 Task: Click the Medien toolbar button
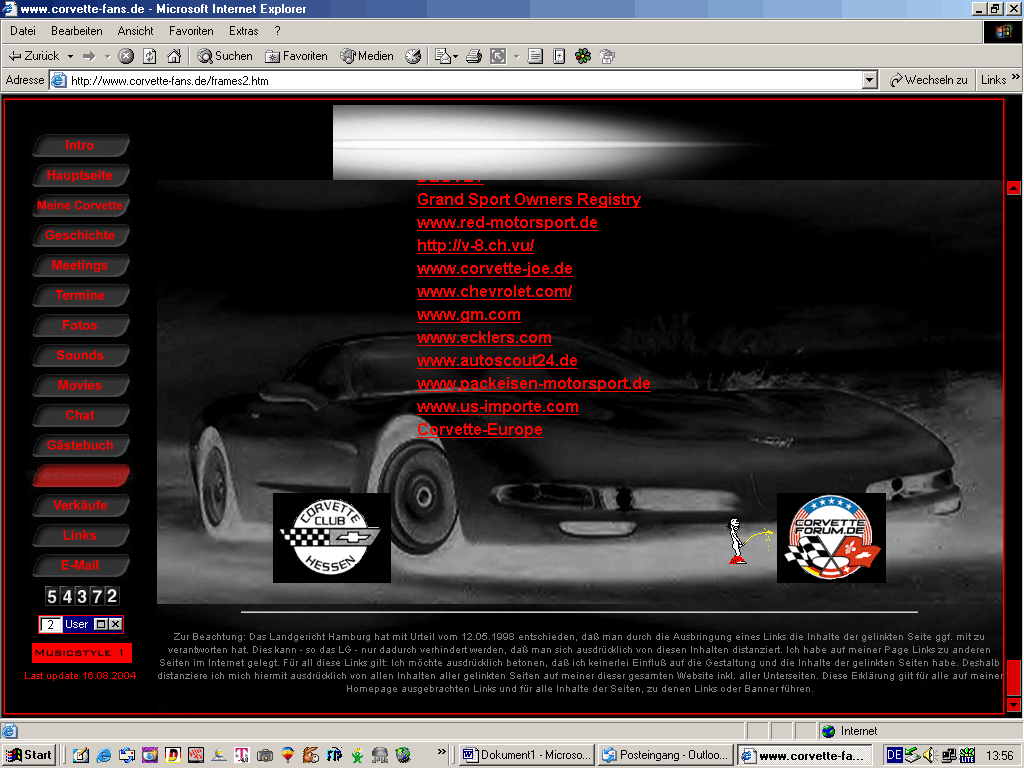367,56
